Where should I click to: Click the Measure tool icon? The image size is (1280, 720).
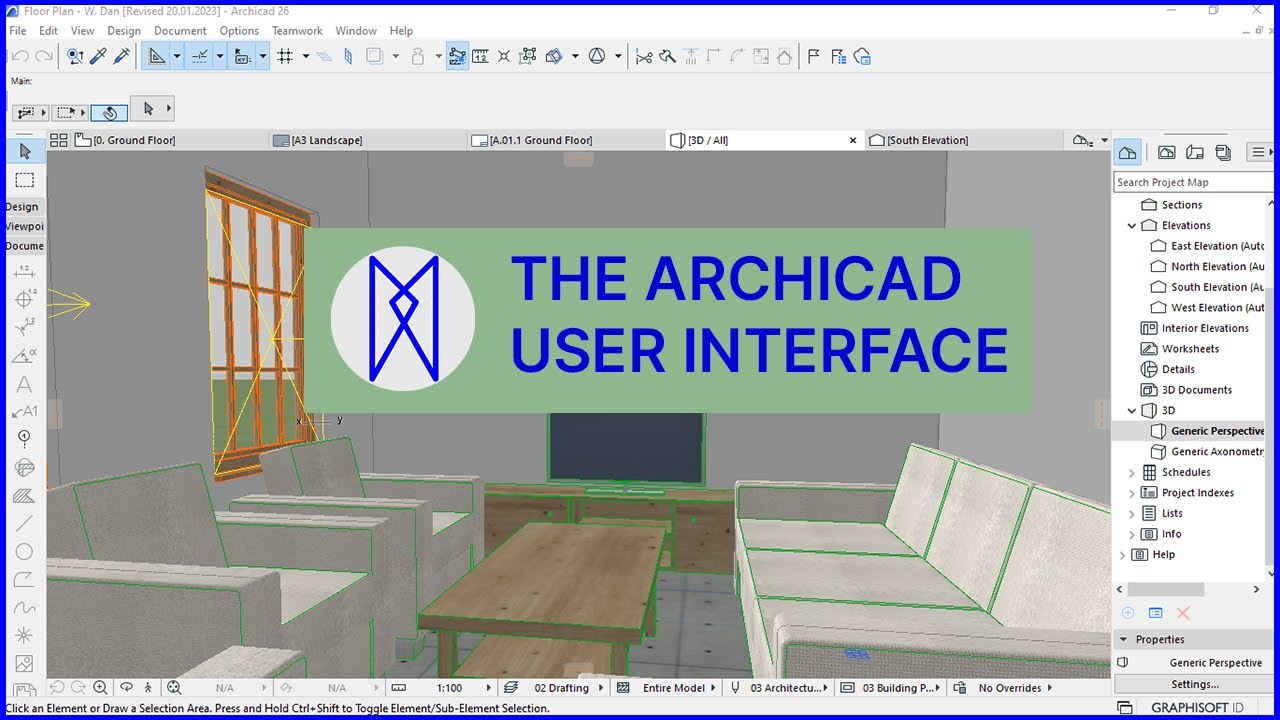[480, 57]
